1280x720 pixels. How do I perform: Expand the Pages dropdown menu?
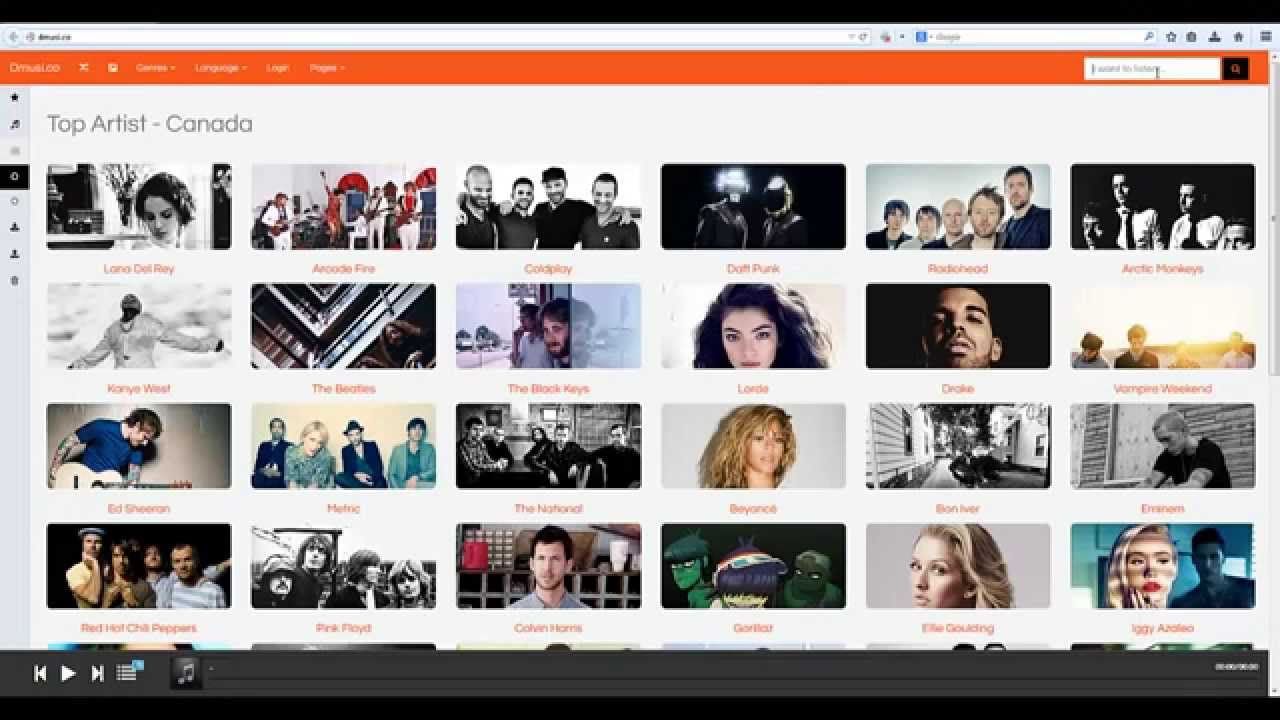(327, 68)
